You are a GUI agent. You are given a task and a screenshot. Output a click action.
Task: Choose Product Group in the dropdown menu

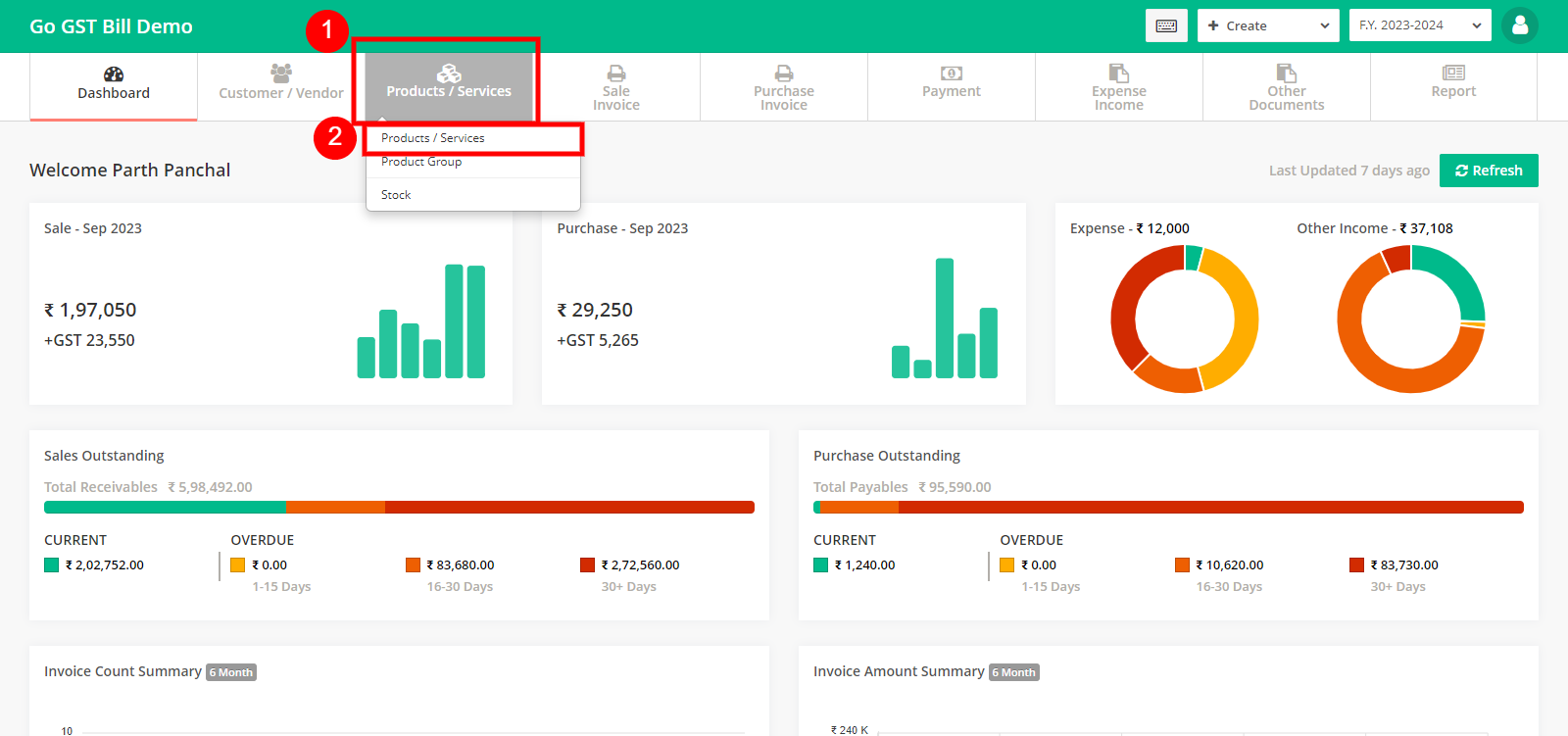point(421,162)
